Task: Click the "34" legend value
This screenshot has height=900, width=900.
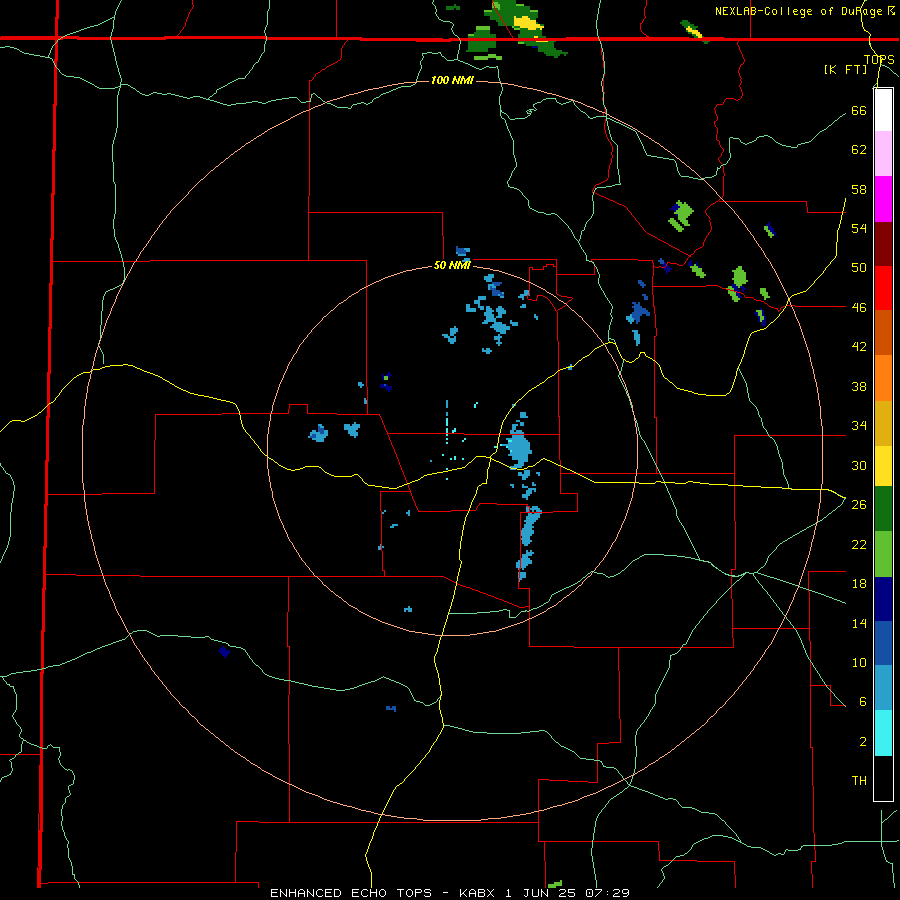Action: [859, 425]
